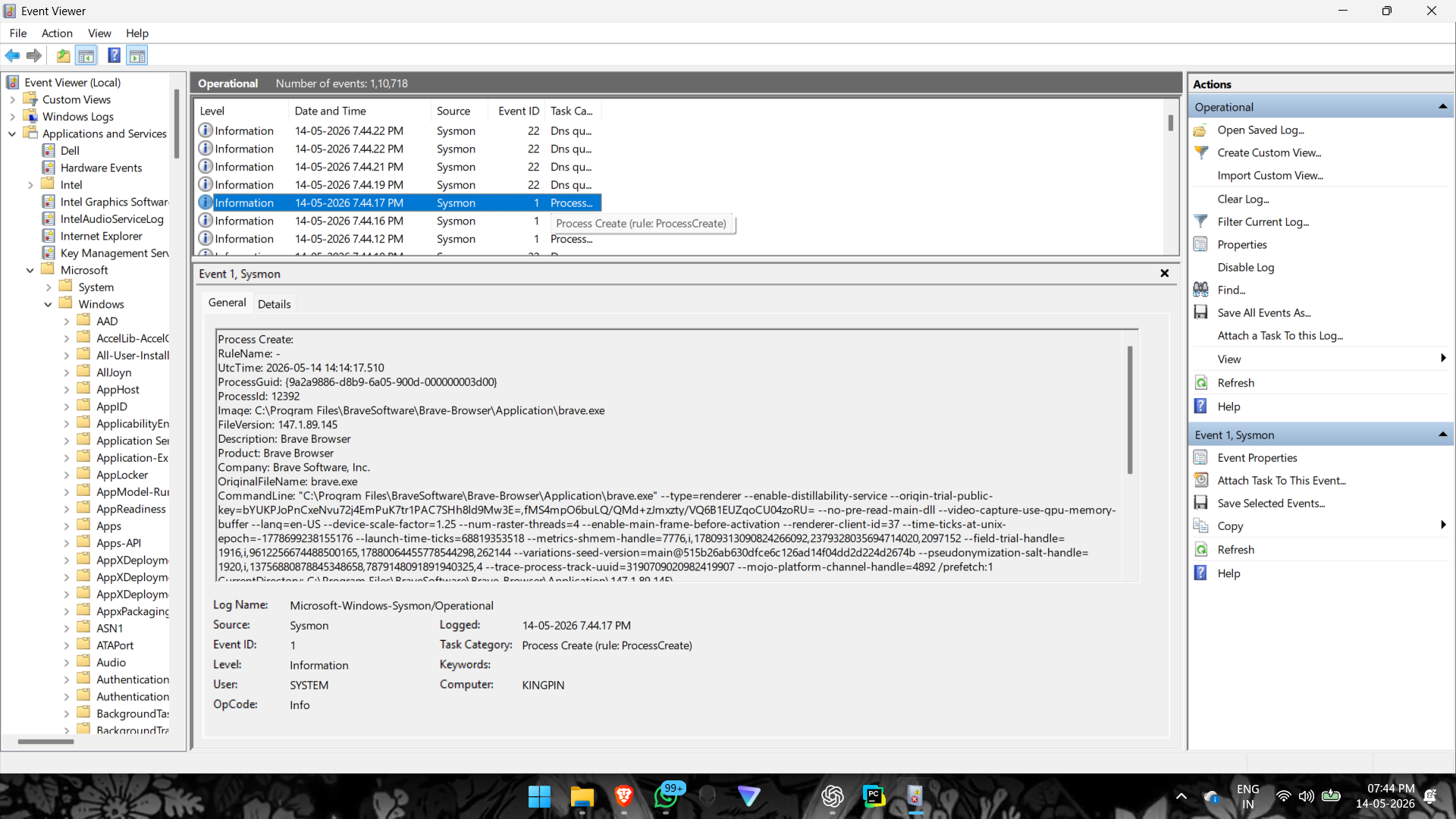The width and height of the screenshot is (1456, 819).
Task: Select the AppLocker folder in tree
Action: point(122,475)
